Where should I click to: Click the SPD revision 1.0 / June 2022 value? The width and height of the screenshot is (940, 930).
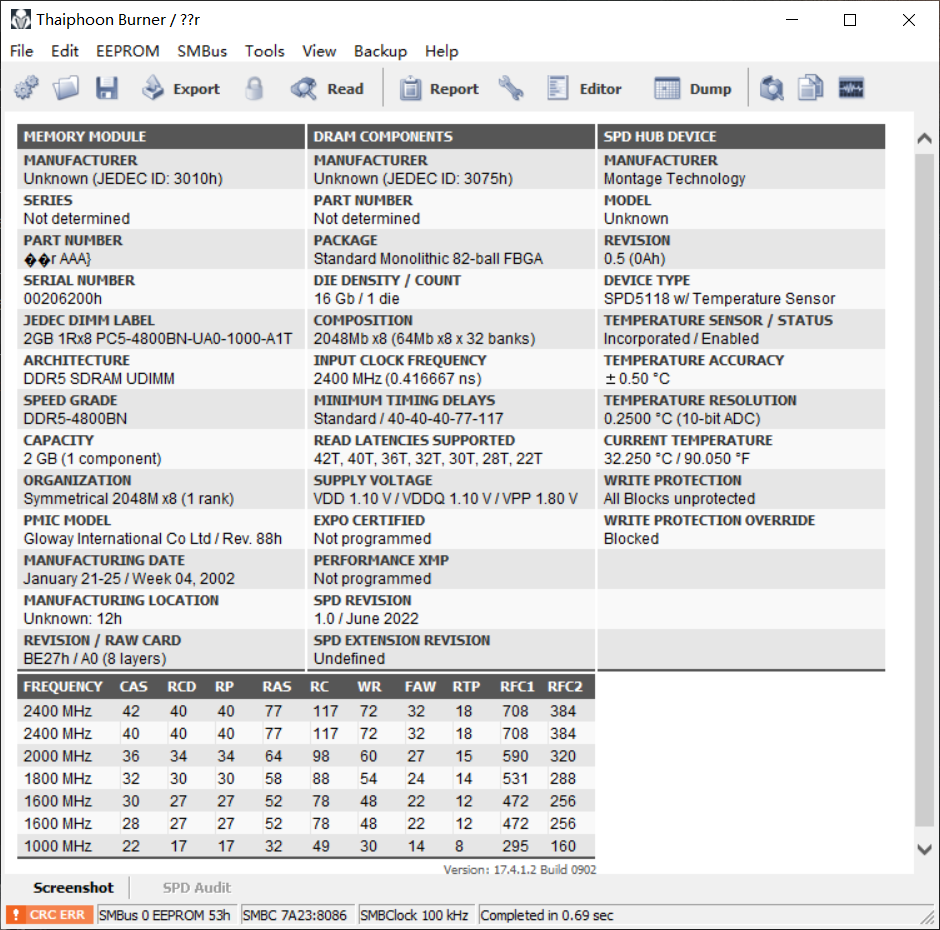click(366, 618)
